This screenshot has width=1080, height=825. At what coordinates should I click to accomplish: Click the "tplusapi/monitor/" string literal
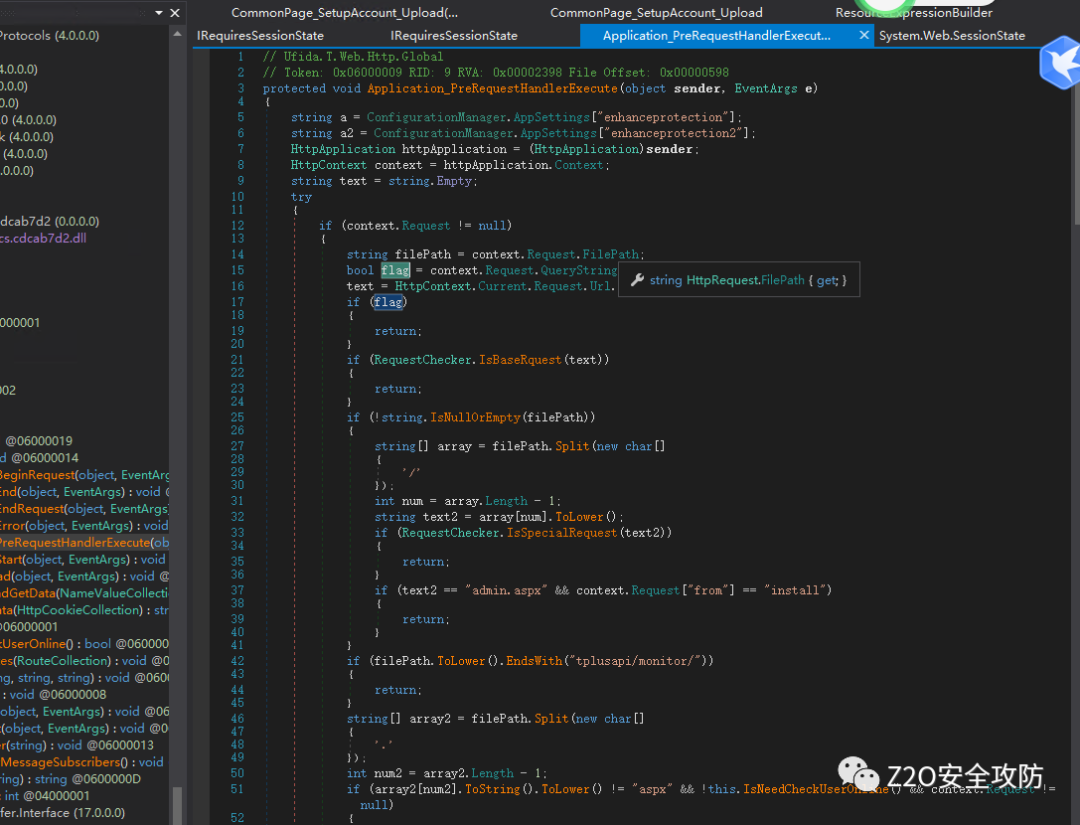tap(634, 661)
